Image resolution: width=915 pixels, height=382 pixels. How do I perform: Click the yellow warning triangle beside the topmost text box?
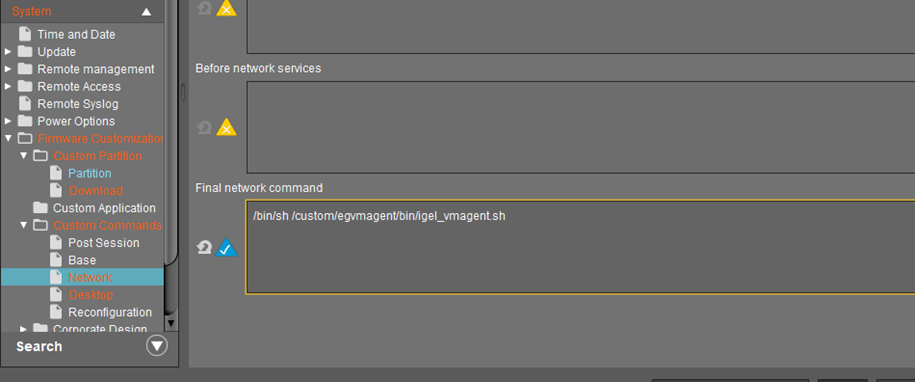click(226, 8)
